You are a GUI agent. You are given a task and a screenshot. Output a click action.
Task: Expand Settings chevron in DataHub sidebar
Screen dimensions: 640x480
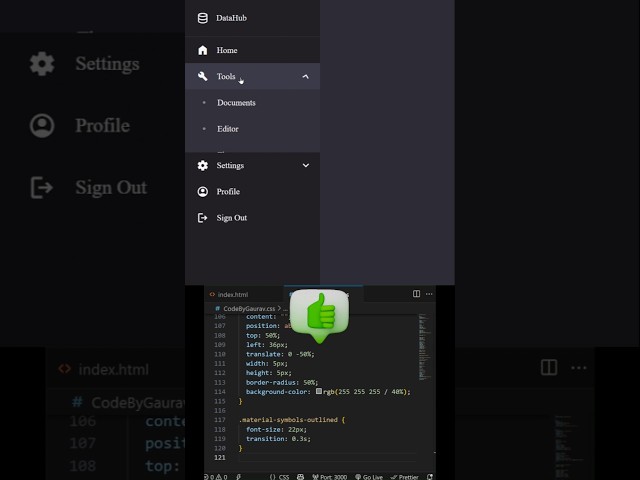tap(305, 165)
